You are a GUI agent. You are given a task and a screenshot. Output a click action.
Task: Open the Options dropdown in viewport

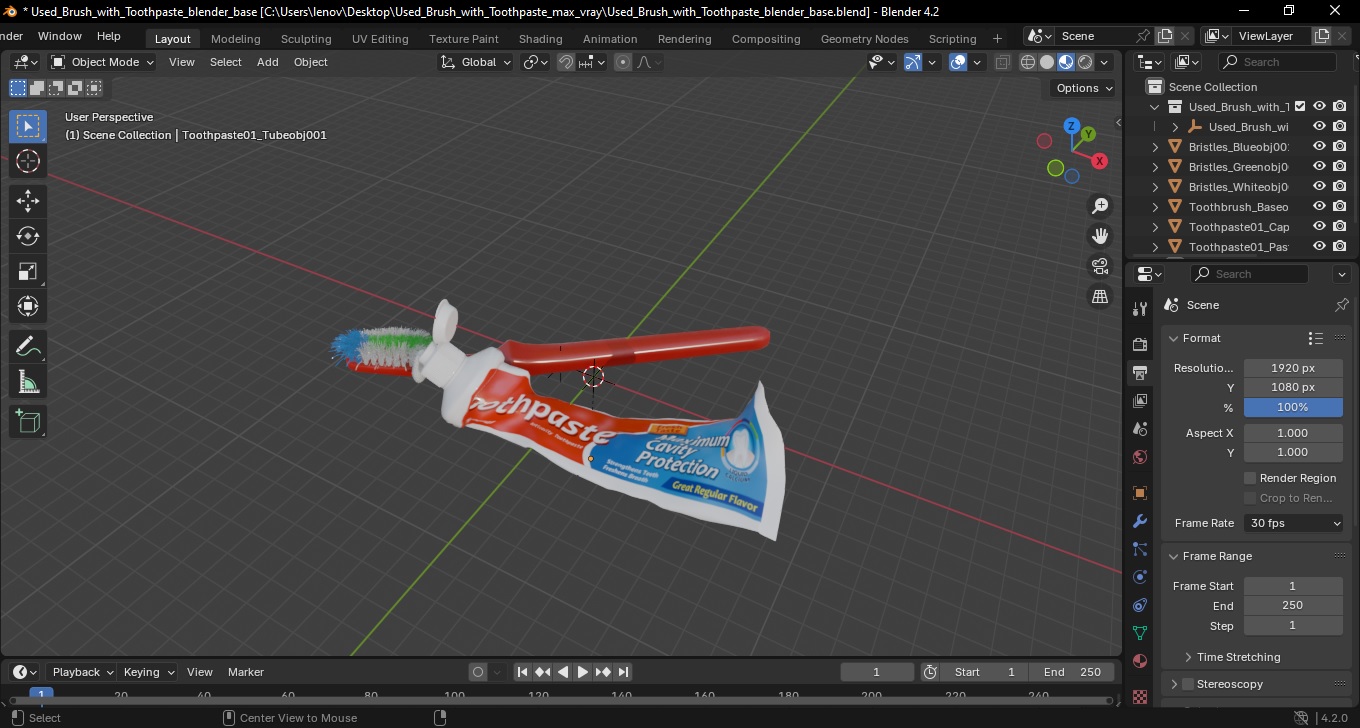coord(1085,88)
